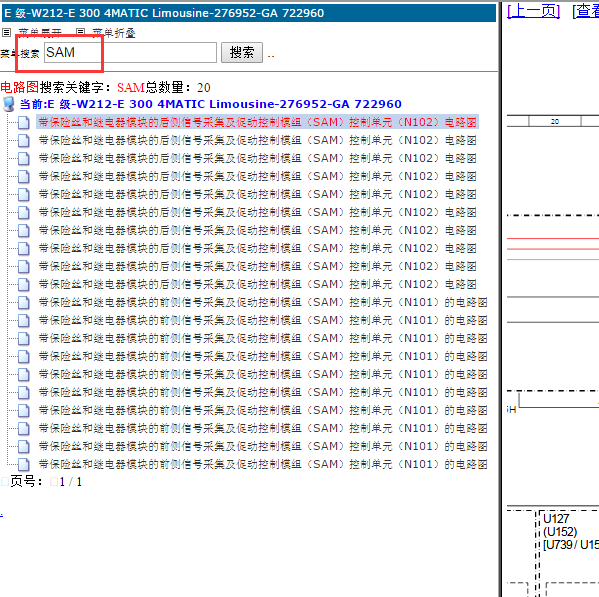Click the blue title bar E 级-W212-E 300 4MATIC

coord(249,13)
